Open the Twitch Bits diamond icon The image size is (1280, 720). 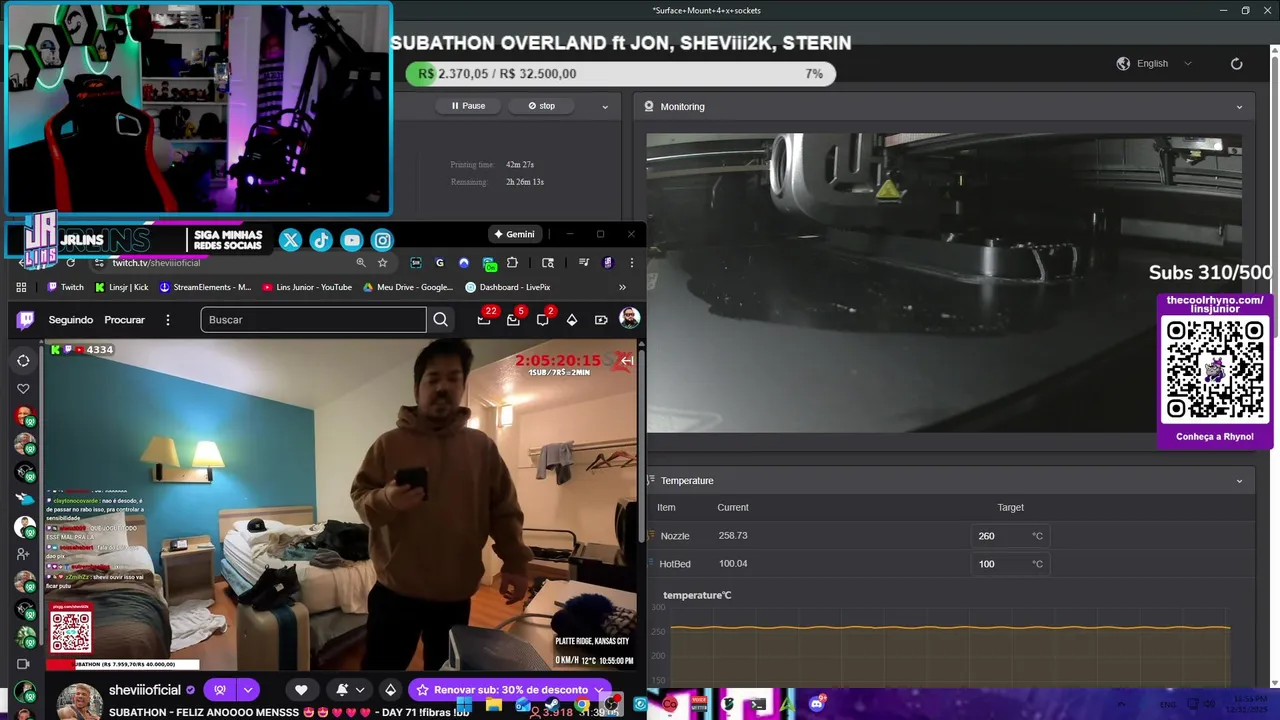tap(572, 320)
